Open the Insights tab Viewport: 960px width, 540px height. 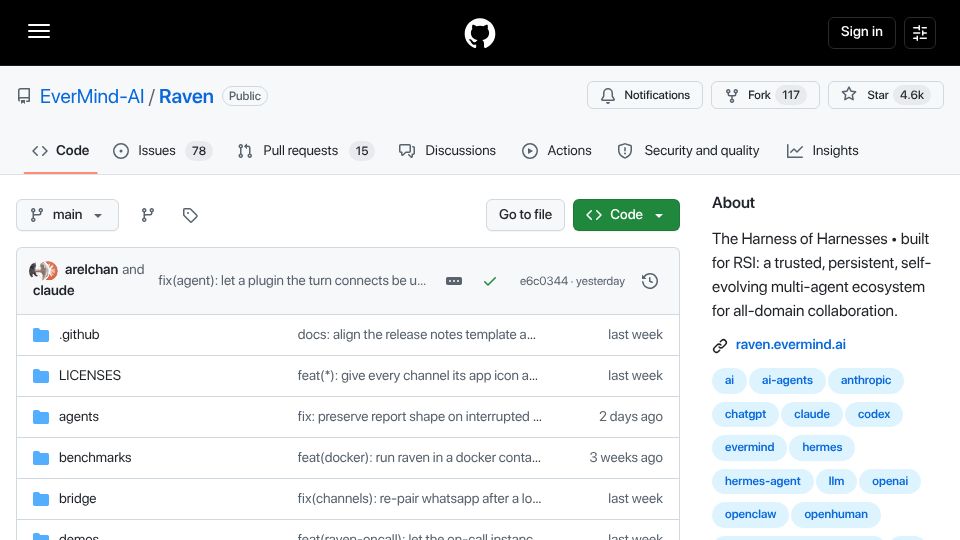[x=822, y=151]
